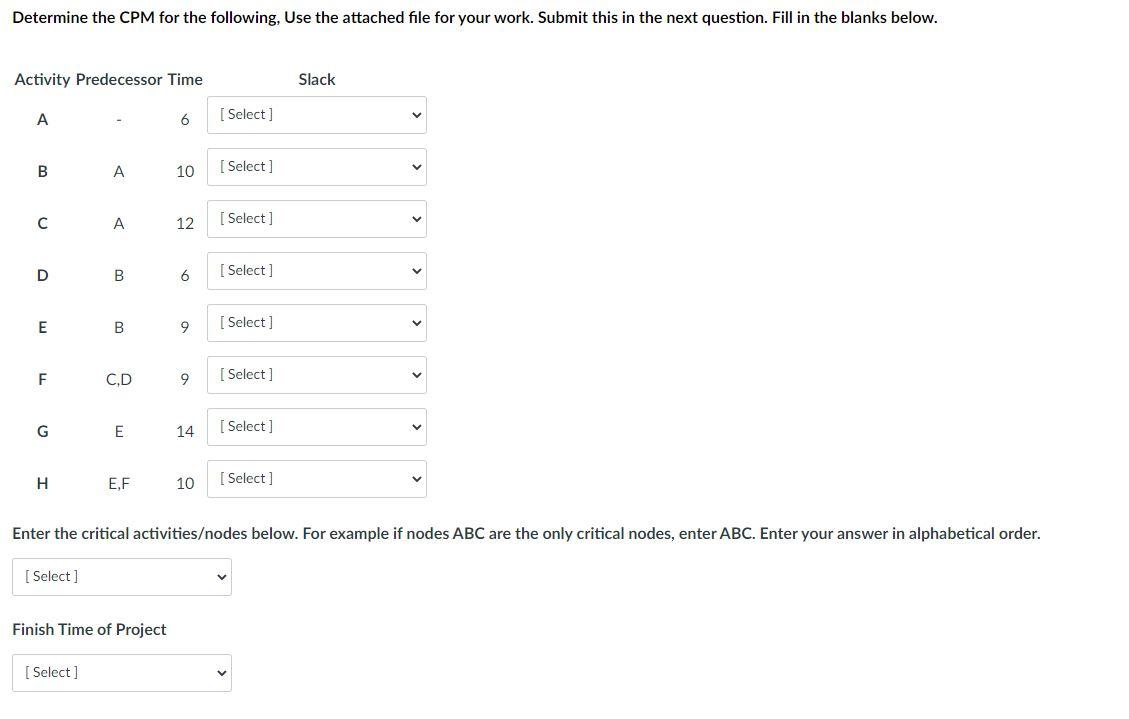1129x719 pixels.
Task: Open the Slack dropdown for Activity C
Action: coord(317,218)
